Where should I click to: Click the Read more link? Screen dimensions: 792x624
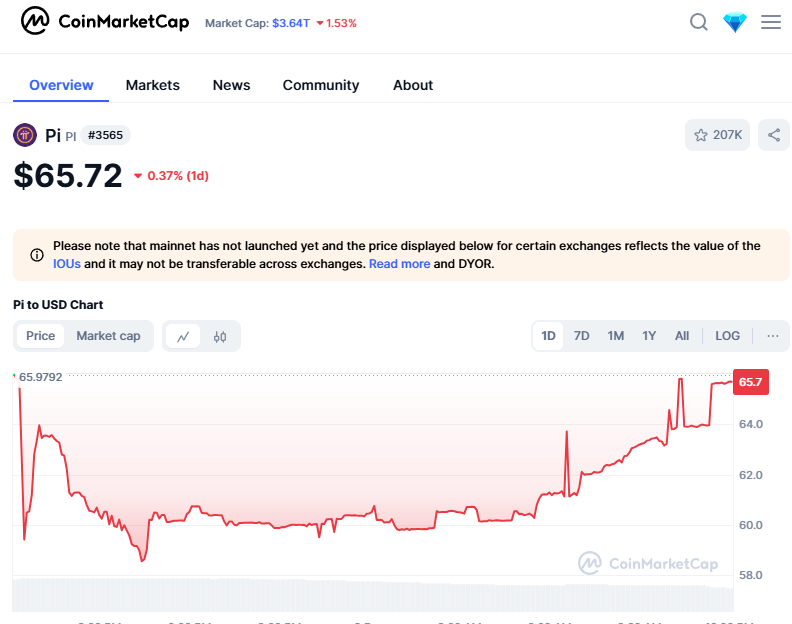[x=400, y=264]
